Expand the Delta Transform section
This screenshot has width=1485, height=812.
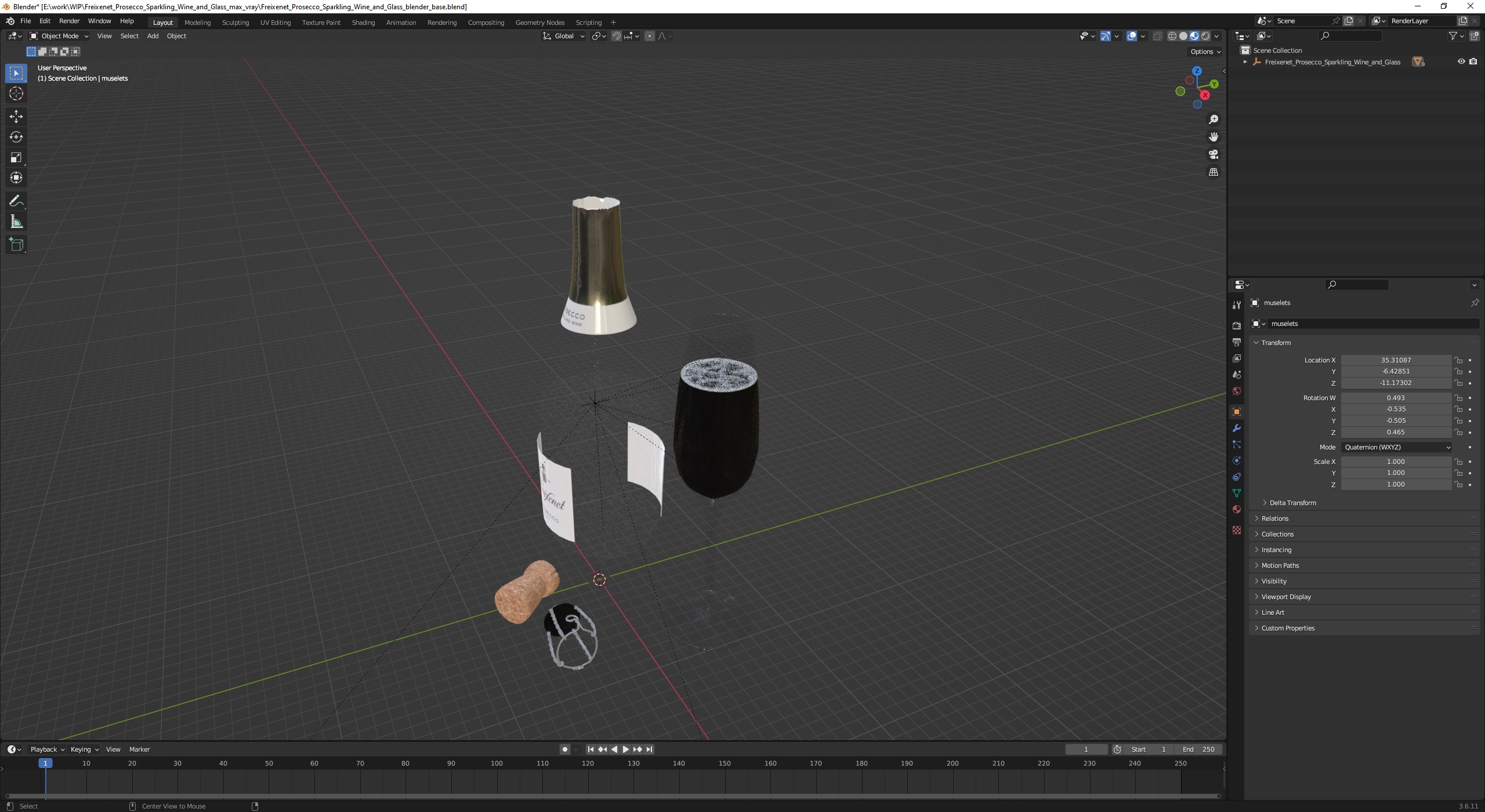click(x=1292, y=503)
